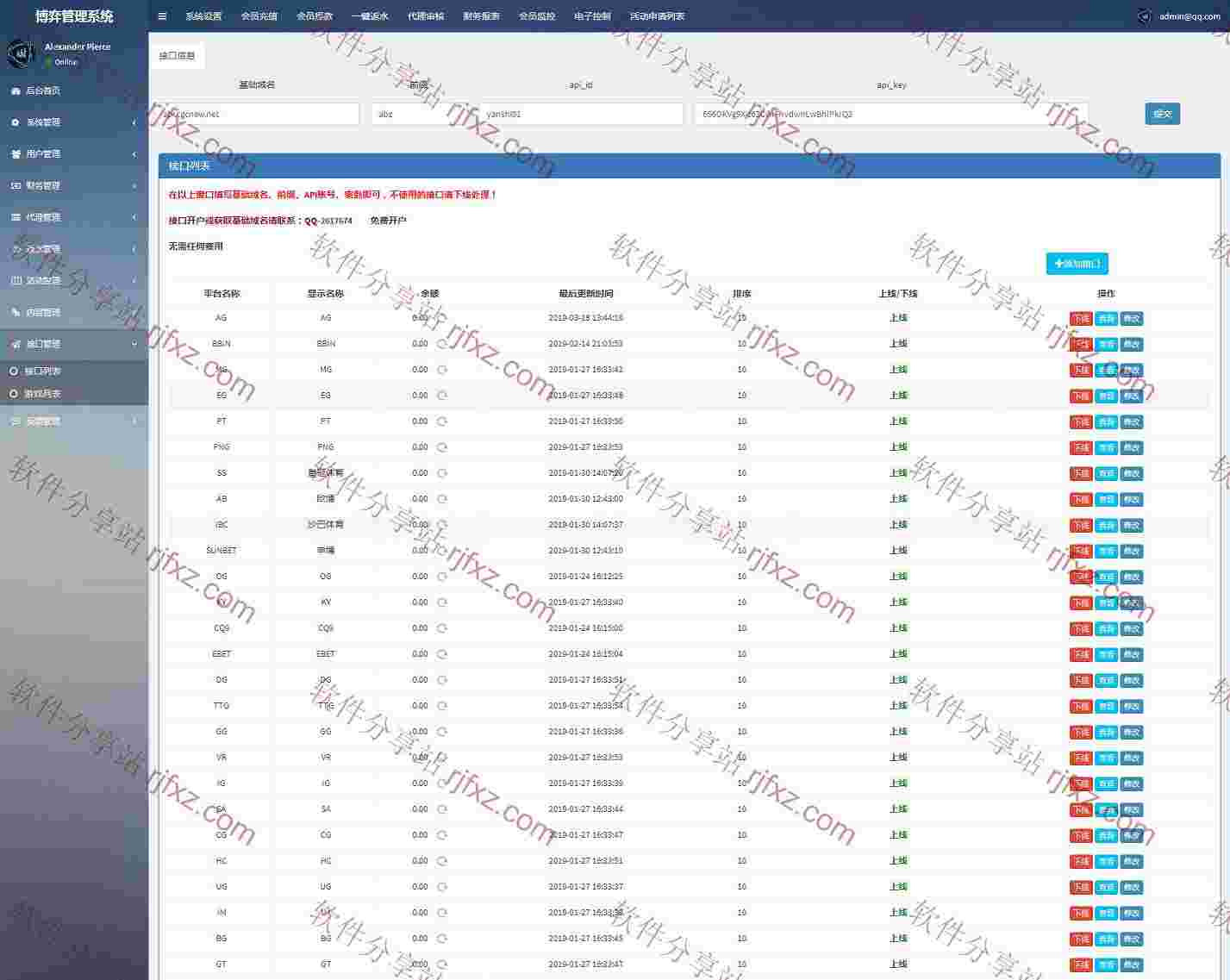The image size is (1230, 980).
Task: Focus the api_id input field
Action: point(580,114)
